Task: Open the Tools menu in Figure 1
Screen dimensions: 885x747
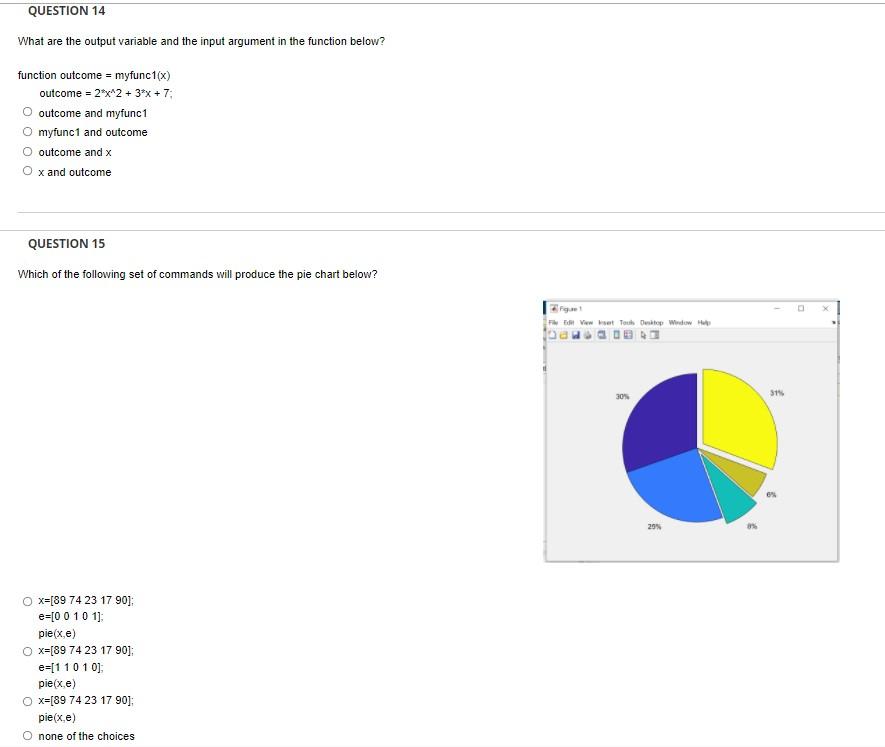Action: 627,322
